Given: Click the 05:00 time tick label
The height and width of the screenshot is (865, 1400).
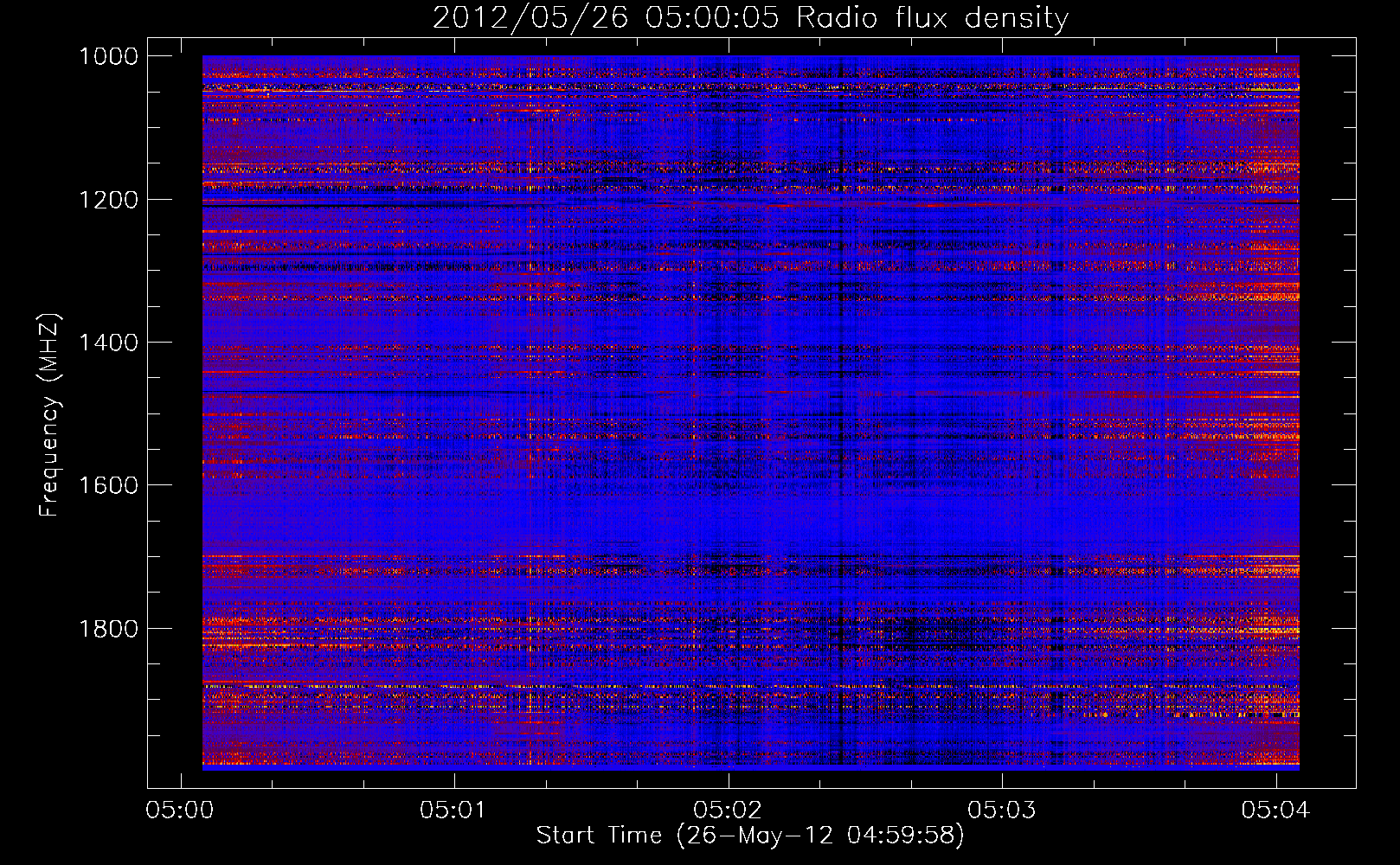Looking at the screenshot, I should [180, 810].
